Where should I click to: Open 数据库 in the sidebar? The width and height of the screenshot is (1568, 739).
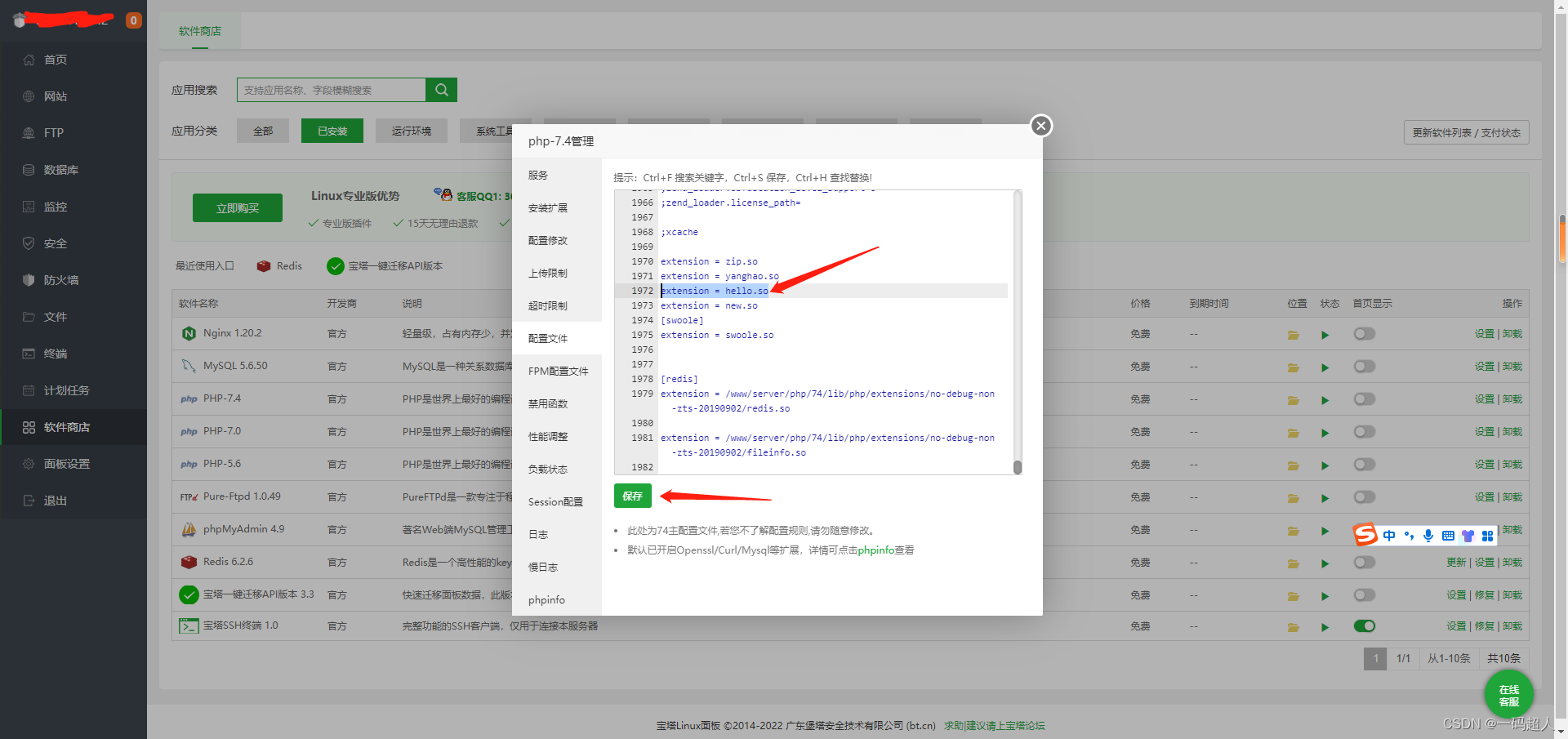pos(73,170)
